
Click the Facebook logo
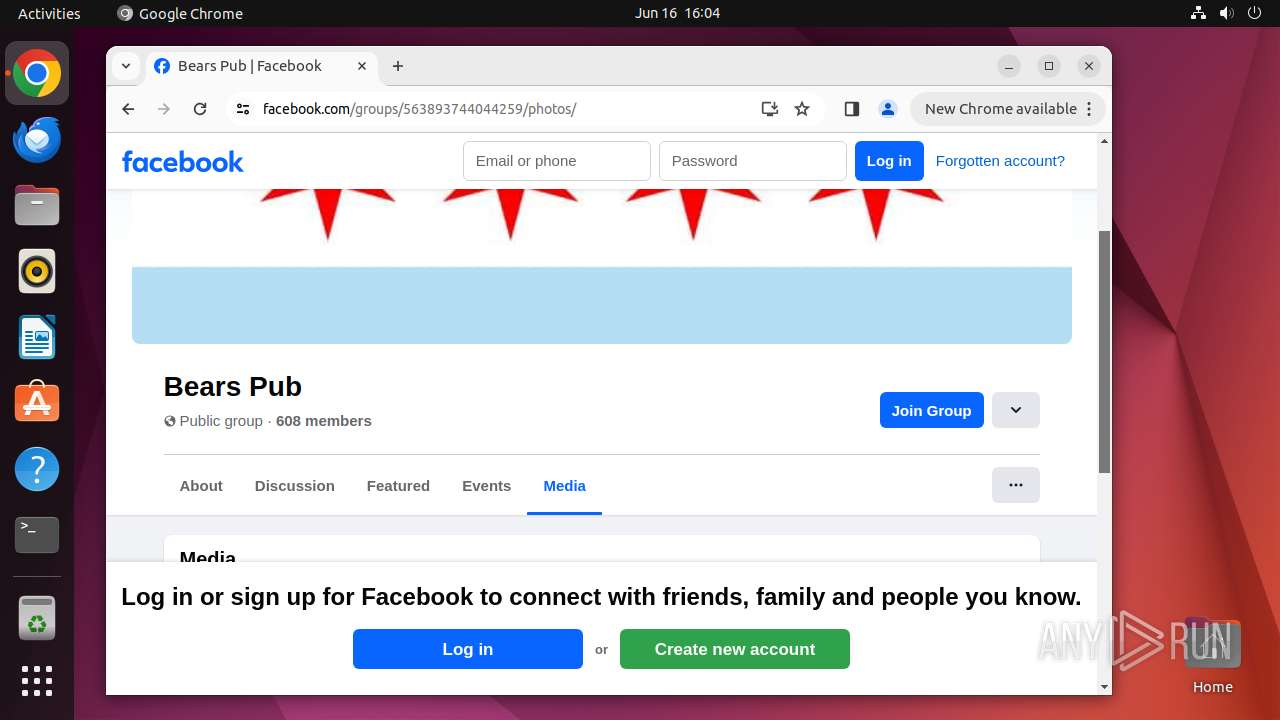pos(183,161)
